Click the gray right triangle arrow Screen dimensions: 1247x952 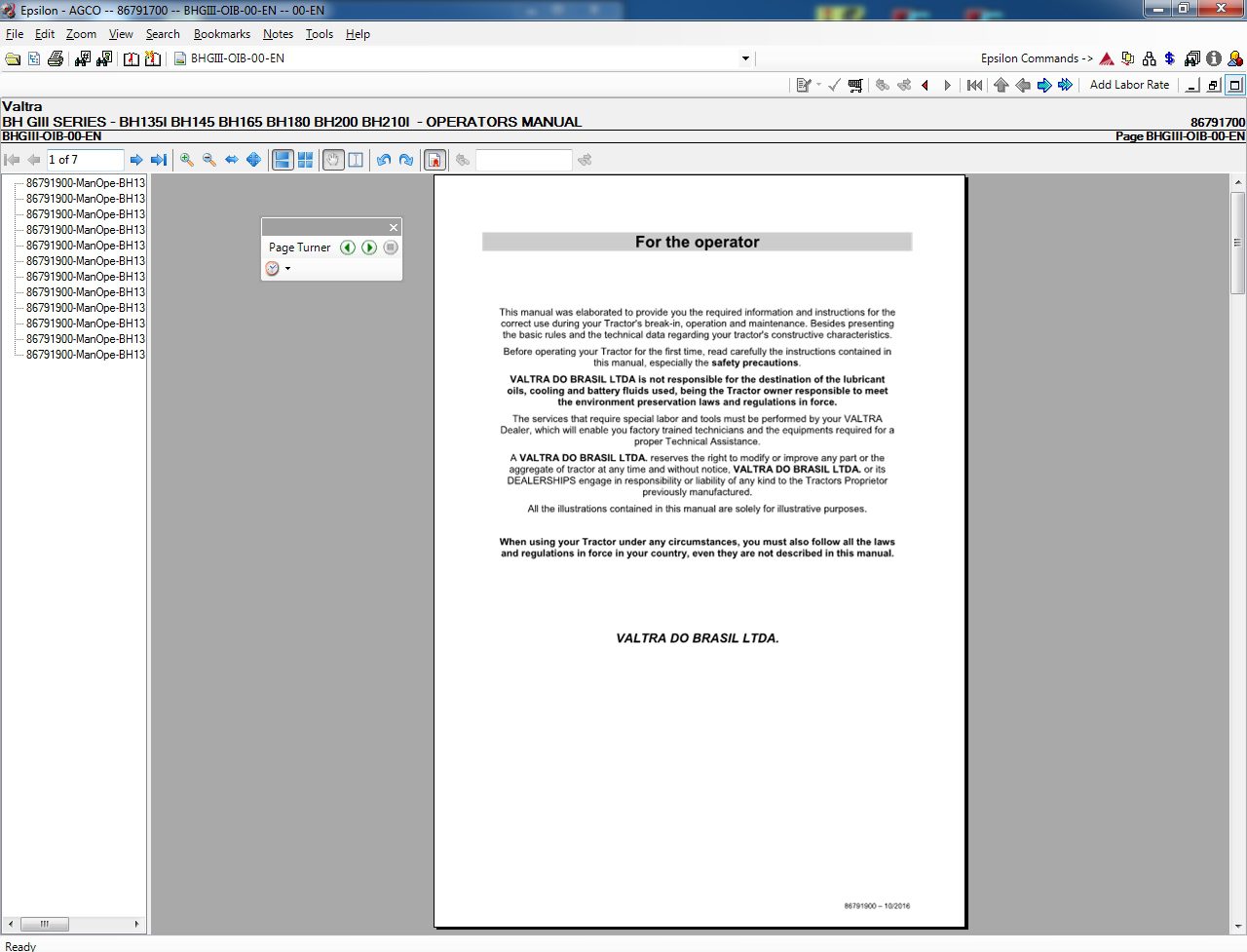[x=947, y=85]
